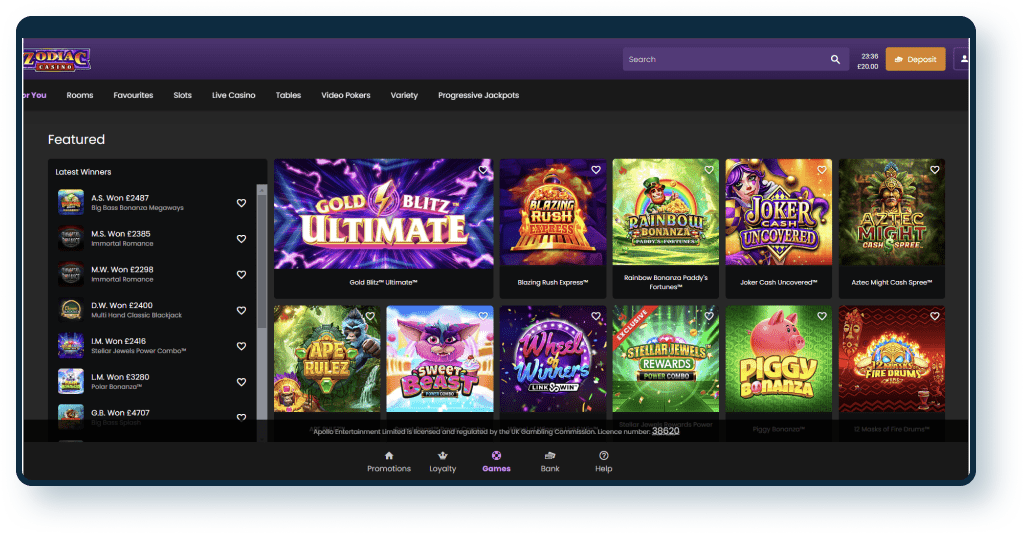The height and width of the screenshot is (534, 1024).
Task: Click the Latest Winners scrollbar thumb
Action: pos(262,261)
